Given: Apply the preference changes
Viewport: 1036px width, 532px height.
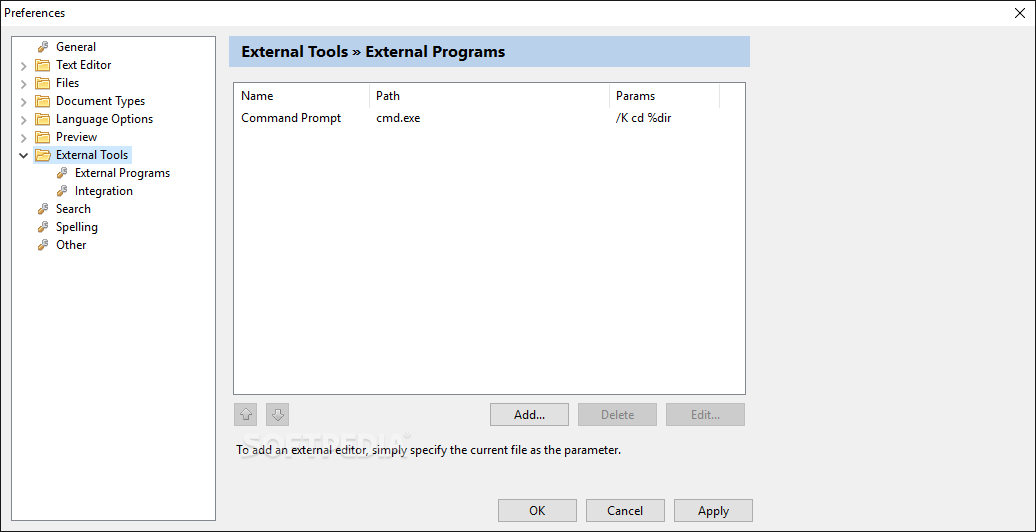Looking at the screenshot, I should click(713, 511).
